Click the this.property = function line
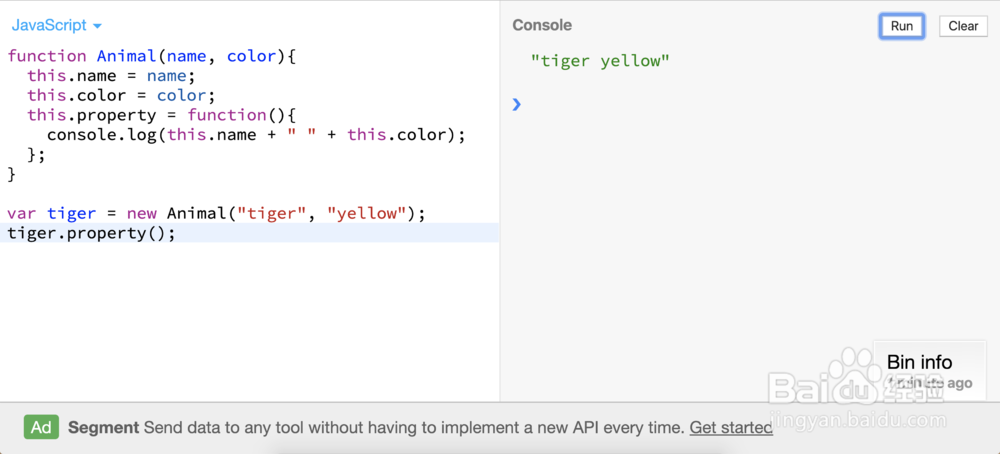The height and width of the screenshot is (454, 1000). (141, 115)
